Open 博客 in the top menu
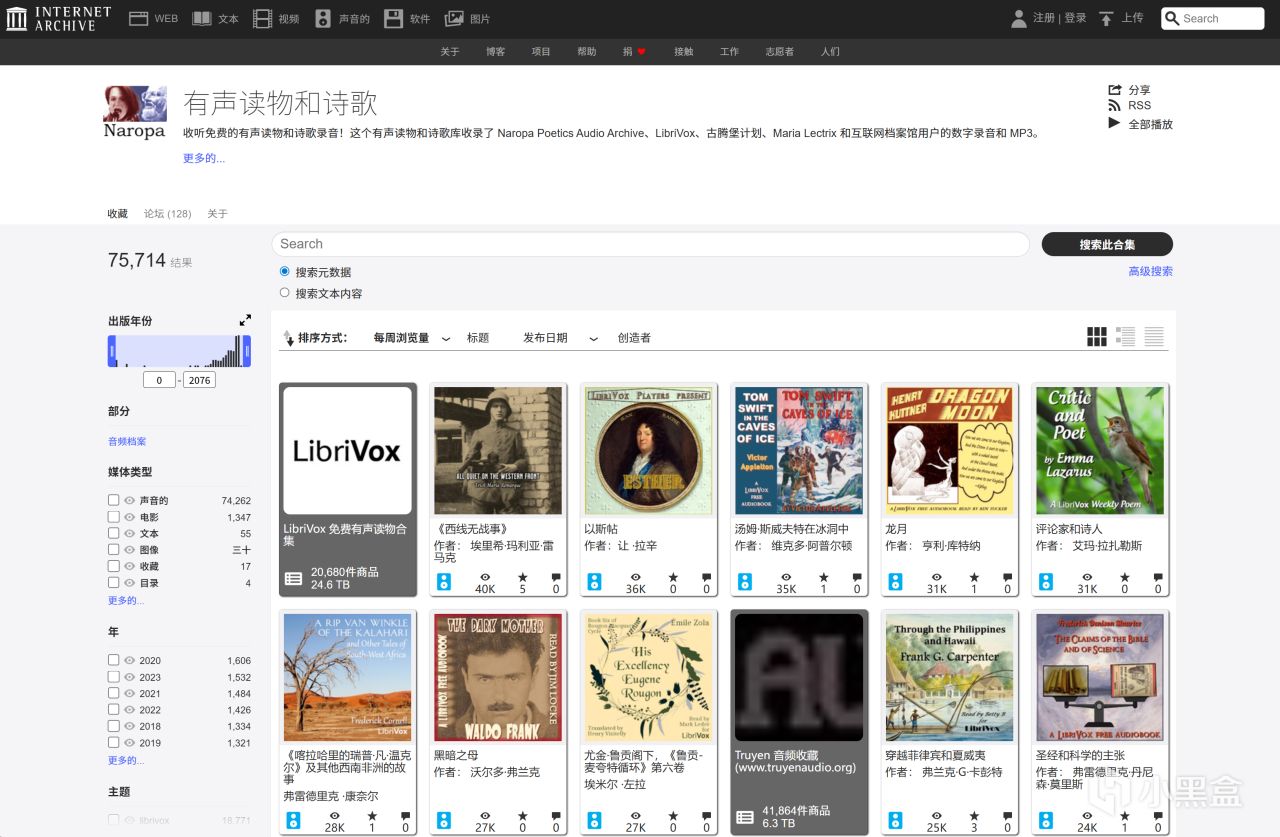This screenshot has height=837, width=1280. 495,52
